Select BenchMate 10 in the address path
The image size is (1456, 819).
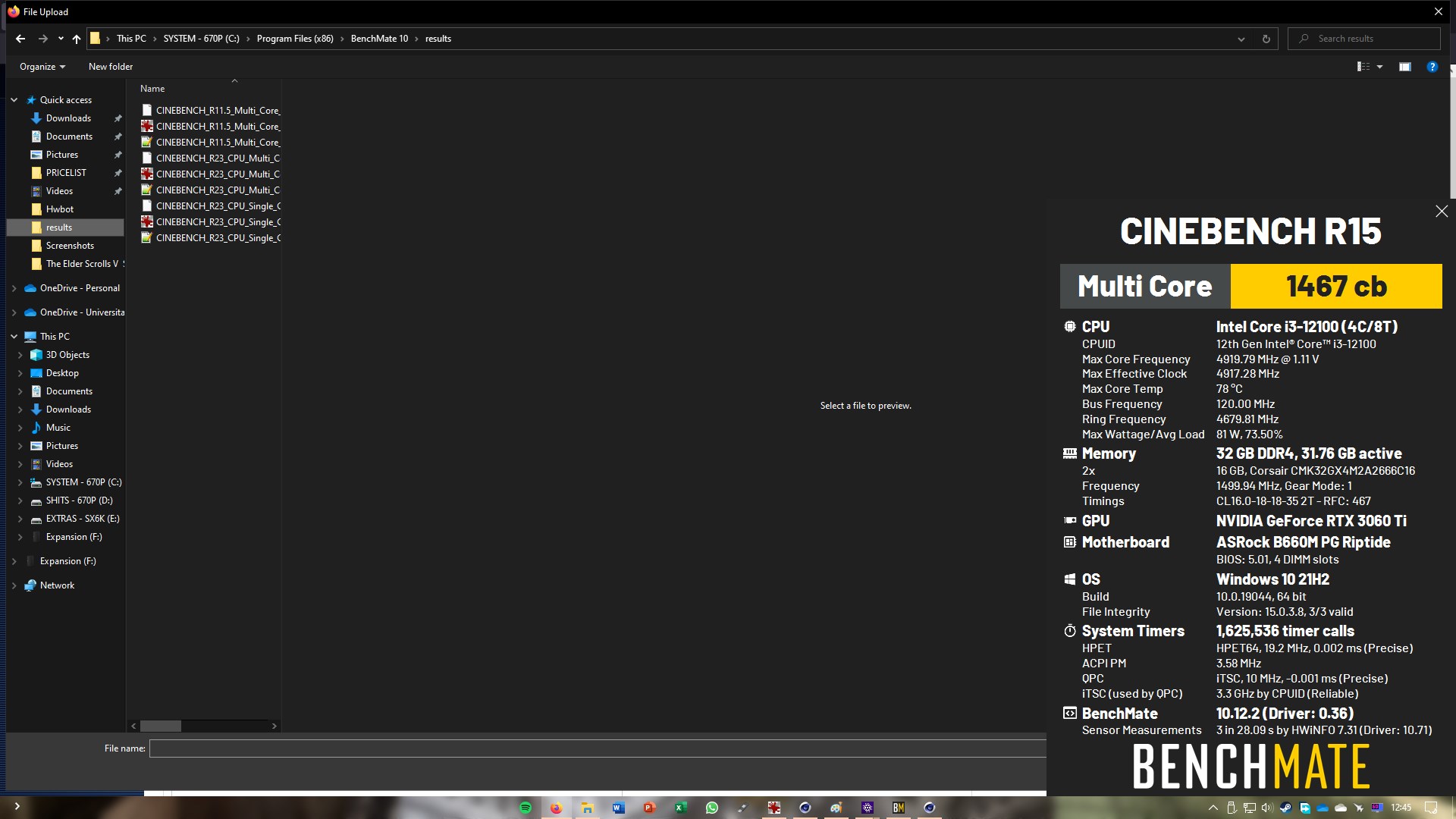pos(379,39)
